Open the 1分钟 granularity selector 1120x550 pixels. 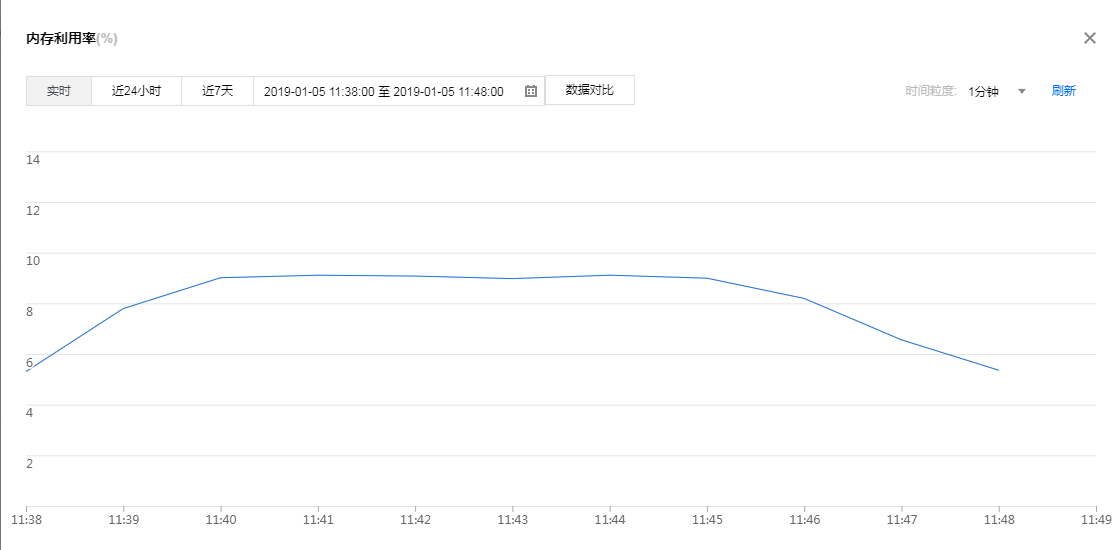click(984, 91)
